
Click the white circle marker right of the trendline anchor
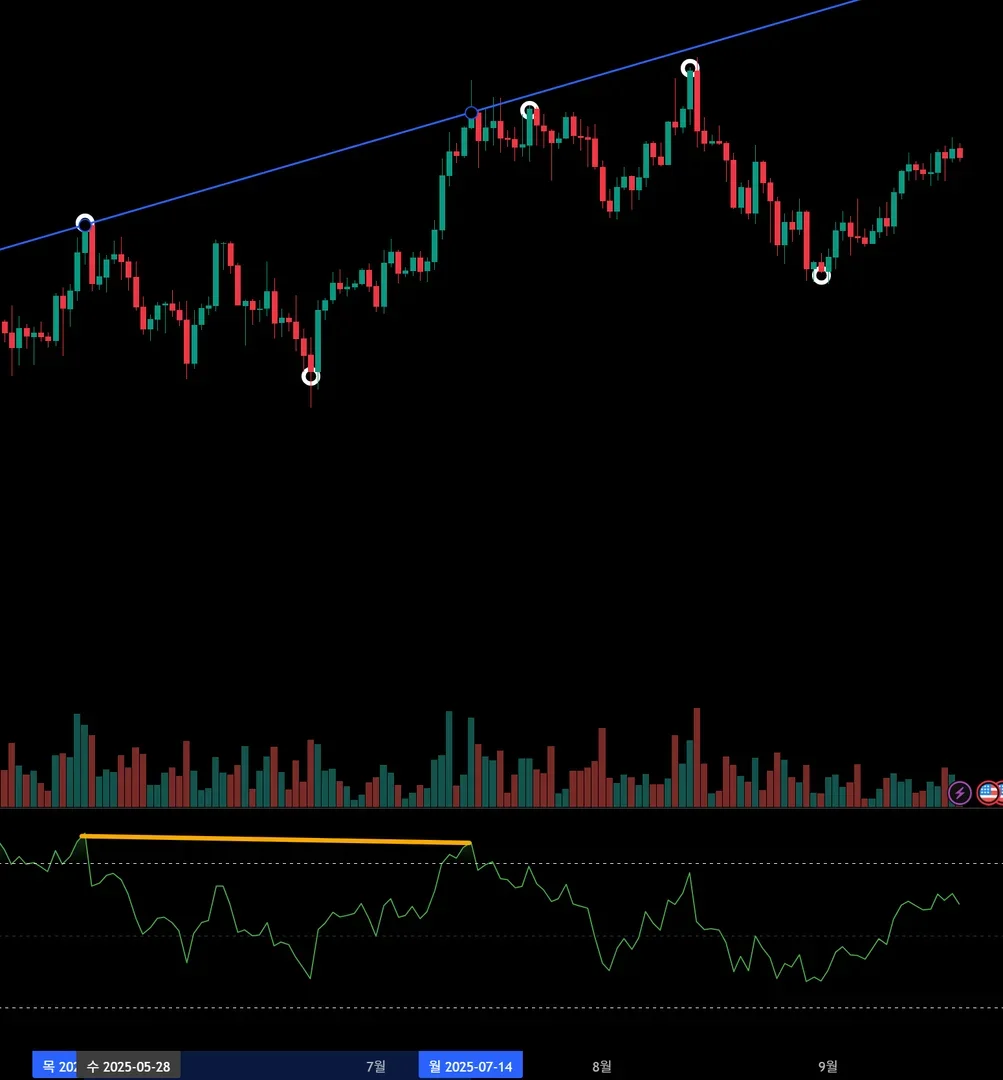529,110
